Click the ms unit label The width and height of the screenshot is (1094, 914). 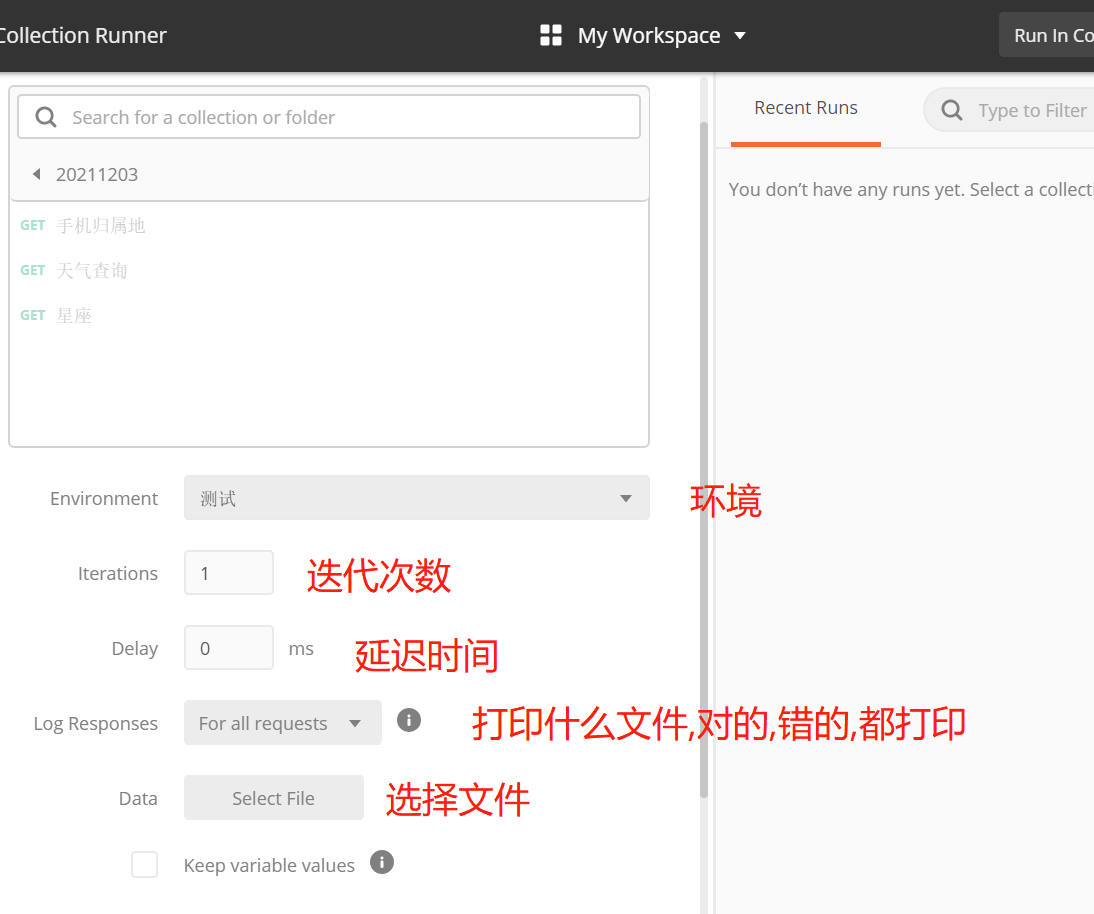tap(301, 649)
